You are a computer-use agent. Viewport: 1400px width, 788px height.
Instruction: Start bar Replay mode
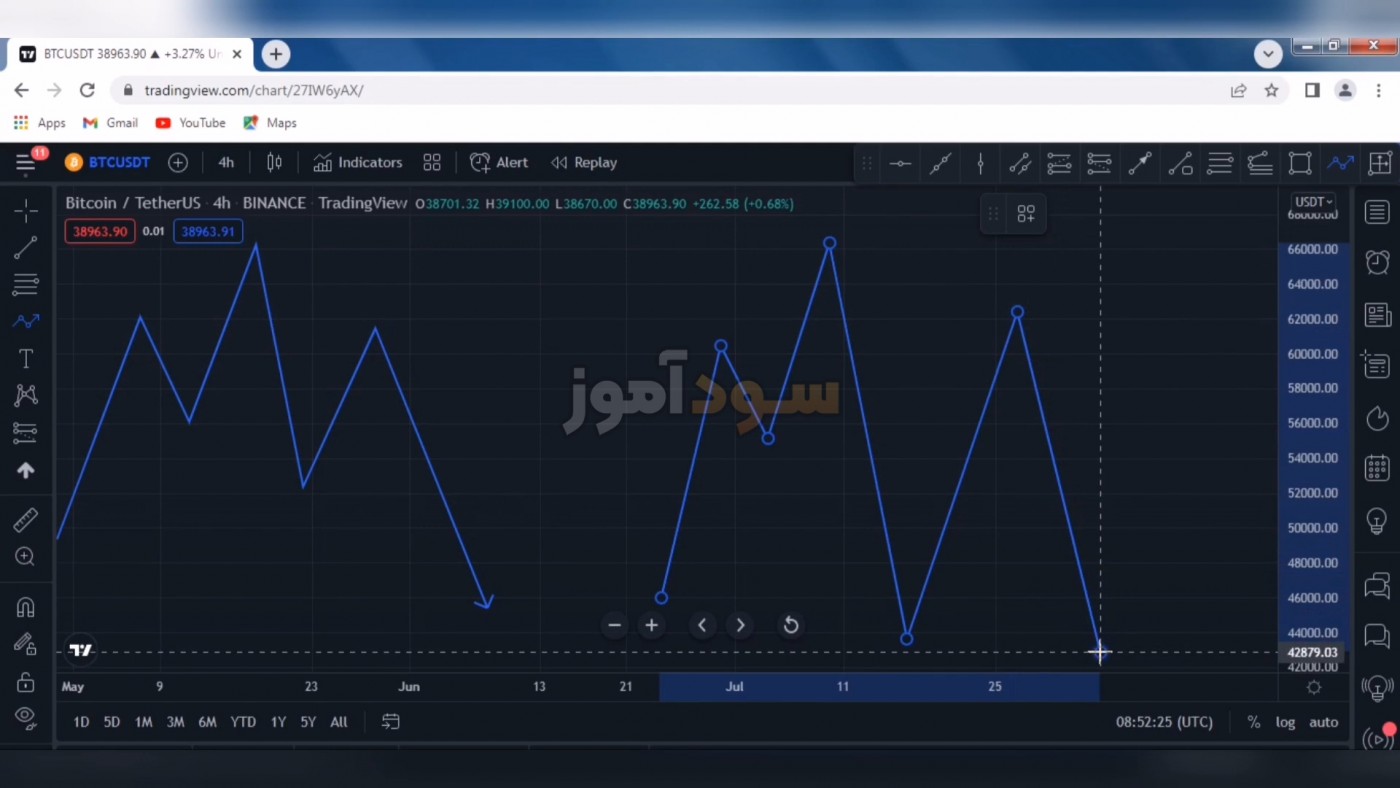[584, 162]
